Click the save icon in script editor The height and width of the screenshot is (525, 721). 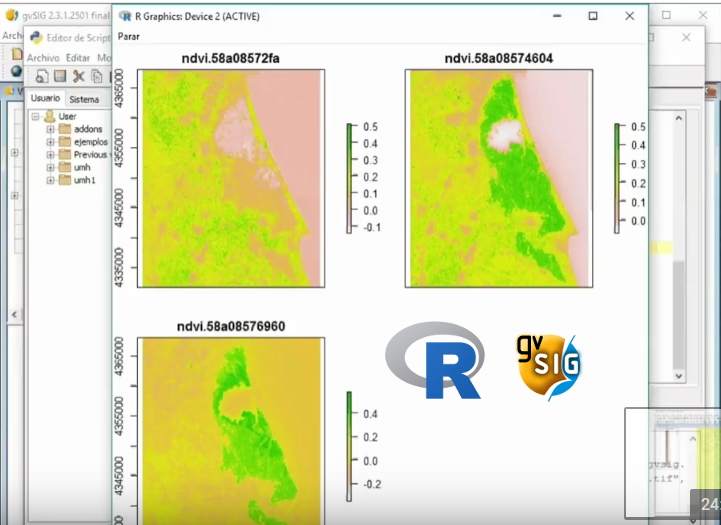point(60,76)
